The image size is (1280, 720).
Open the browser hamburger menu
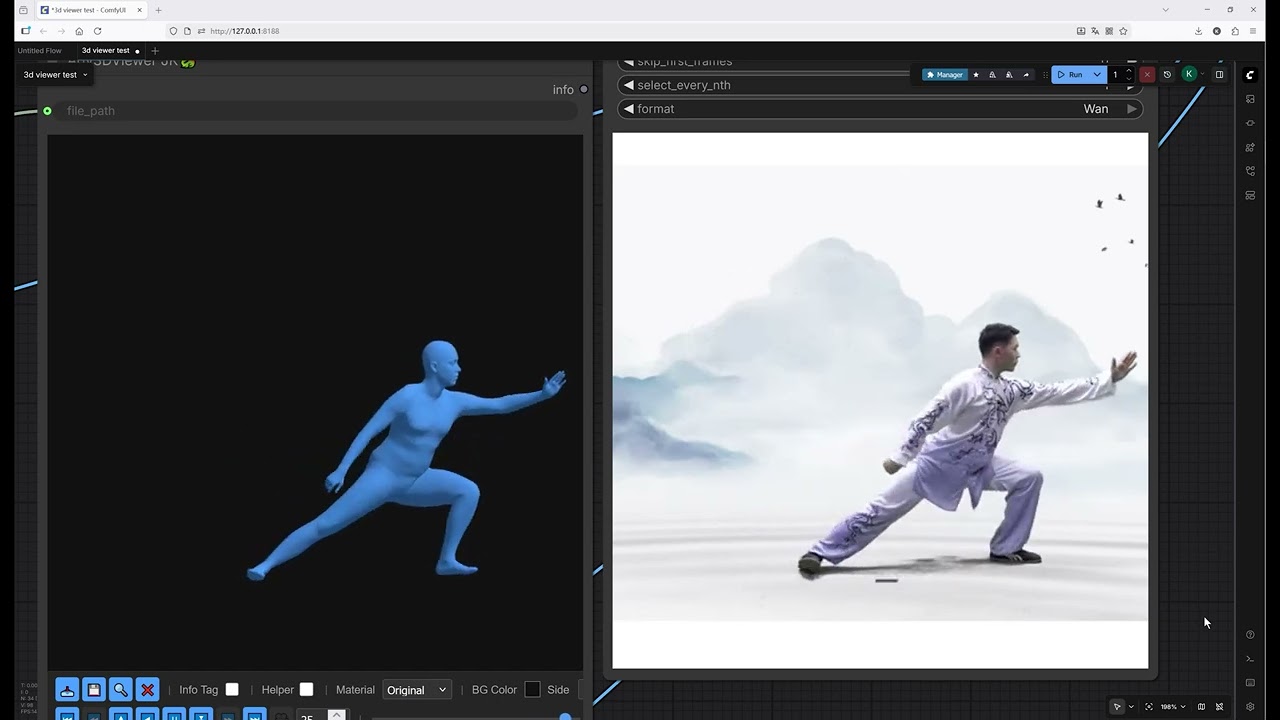pos(1253,31)
